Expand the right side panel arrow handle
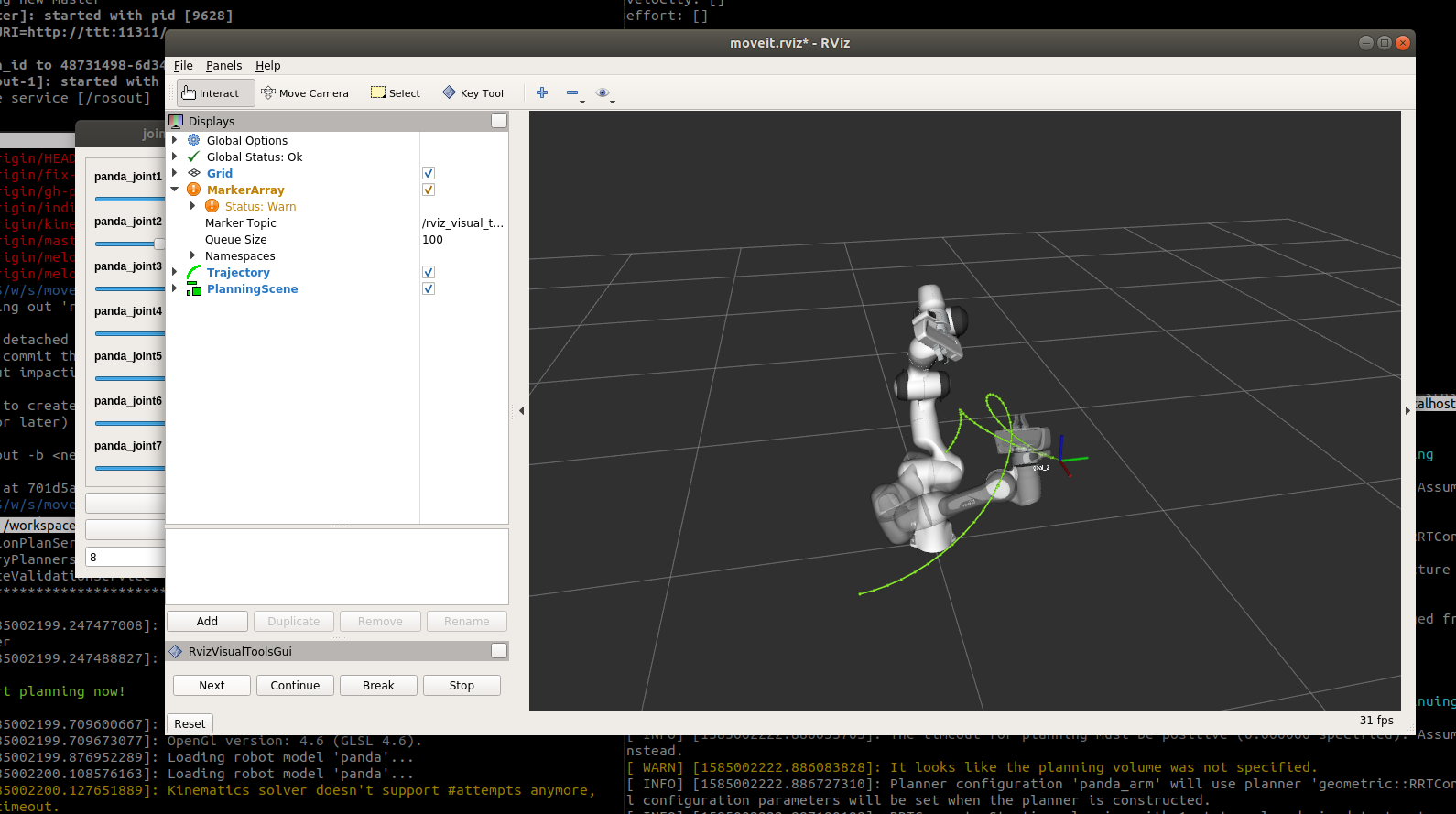 pos(1408,410)
